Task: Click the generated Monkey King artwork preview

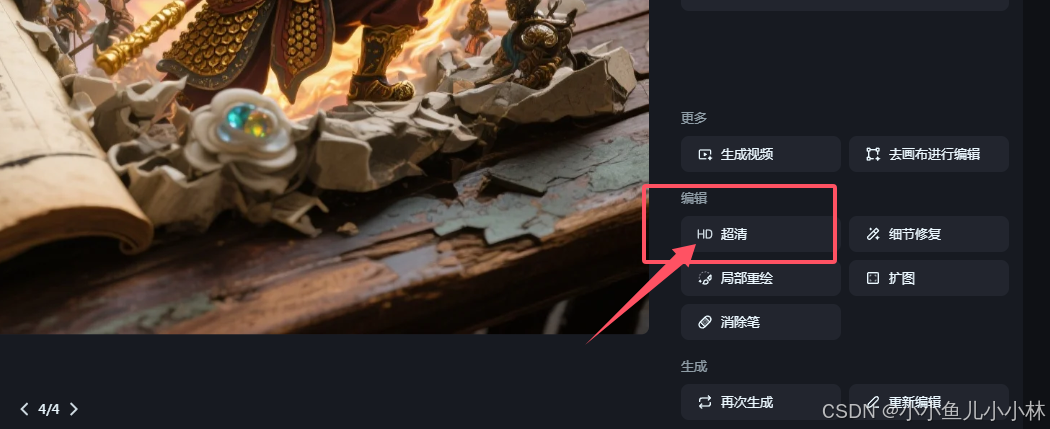Action: [x=324, y=167]
